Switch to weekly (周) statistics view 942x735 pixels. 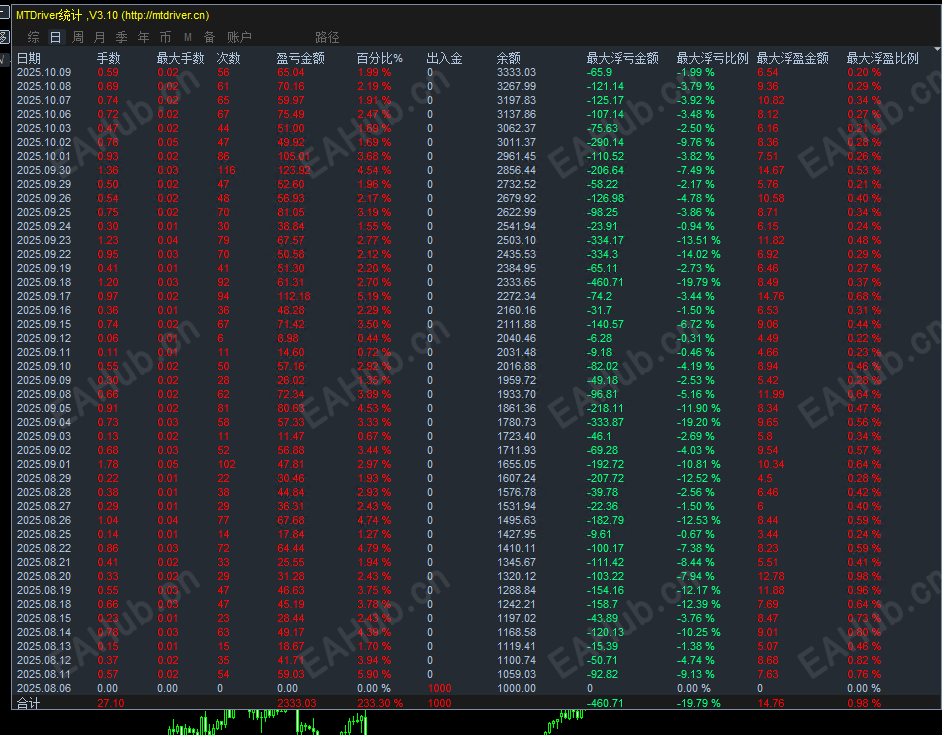77,36
